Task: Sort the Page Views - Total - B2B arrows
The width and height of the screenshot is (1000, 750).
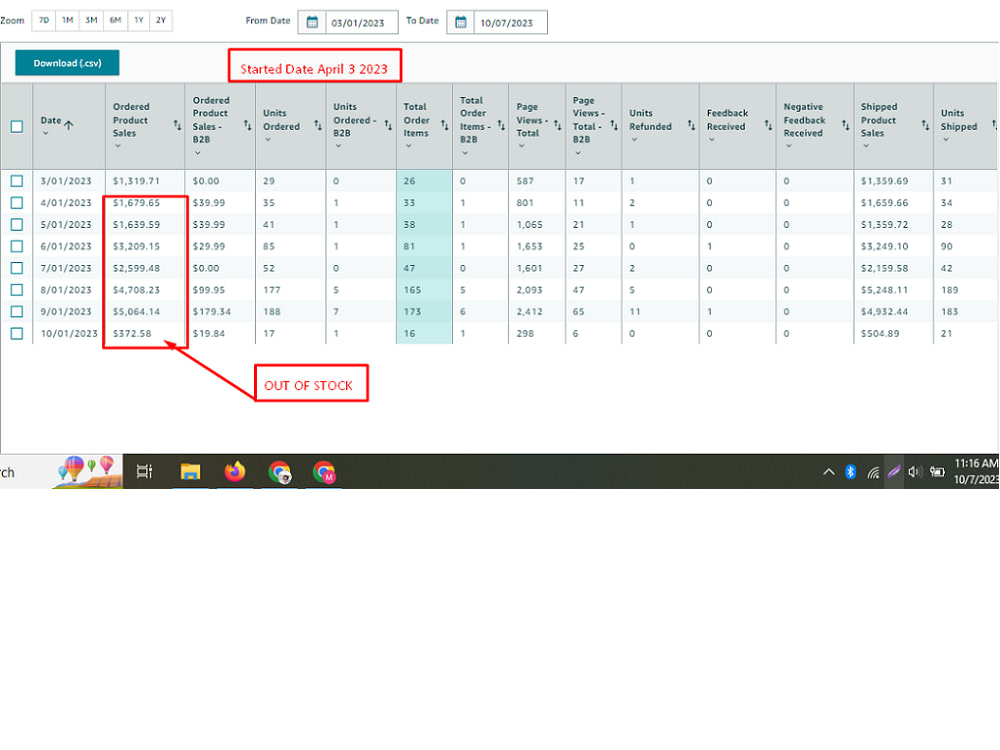Action: [614, 124]
